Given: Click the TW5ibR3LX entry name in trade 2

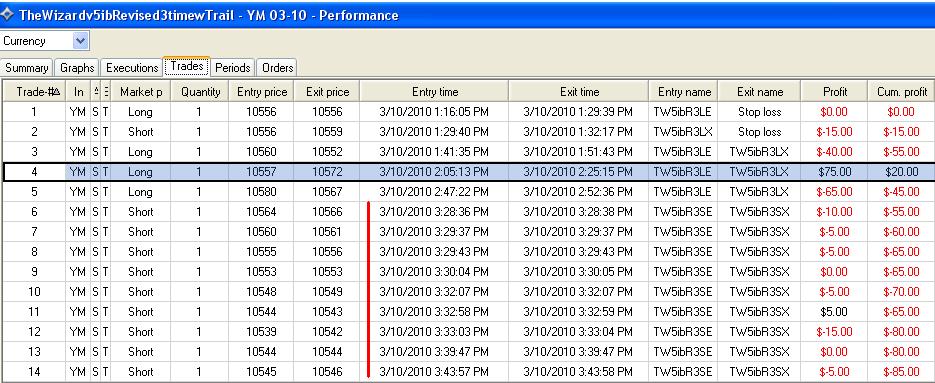Looking at the screenshot, I should (x=683, y=132).
